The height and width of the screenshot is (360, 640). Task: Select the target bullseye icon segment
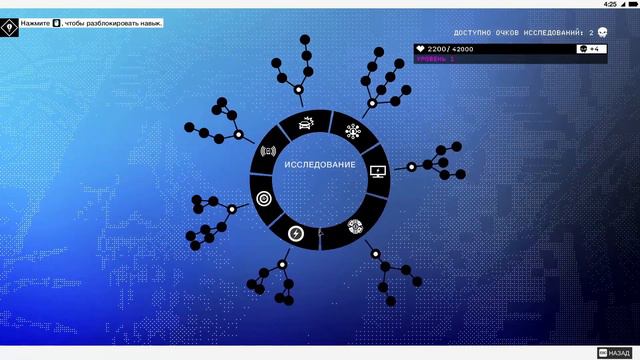click(x=264, y=199)
